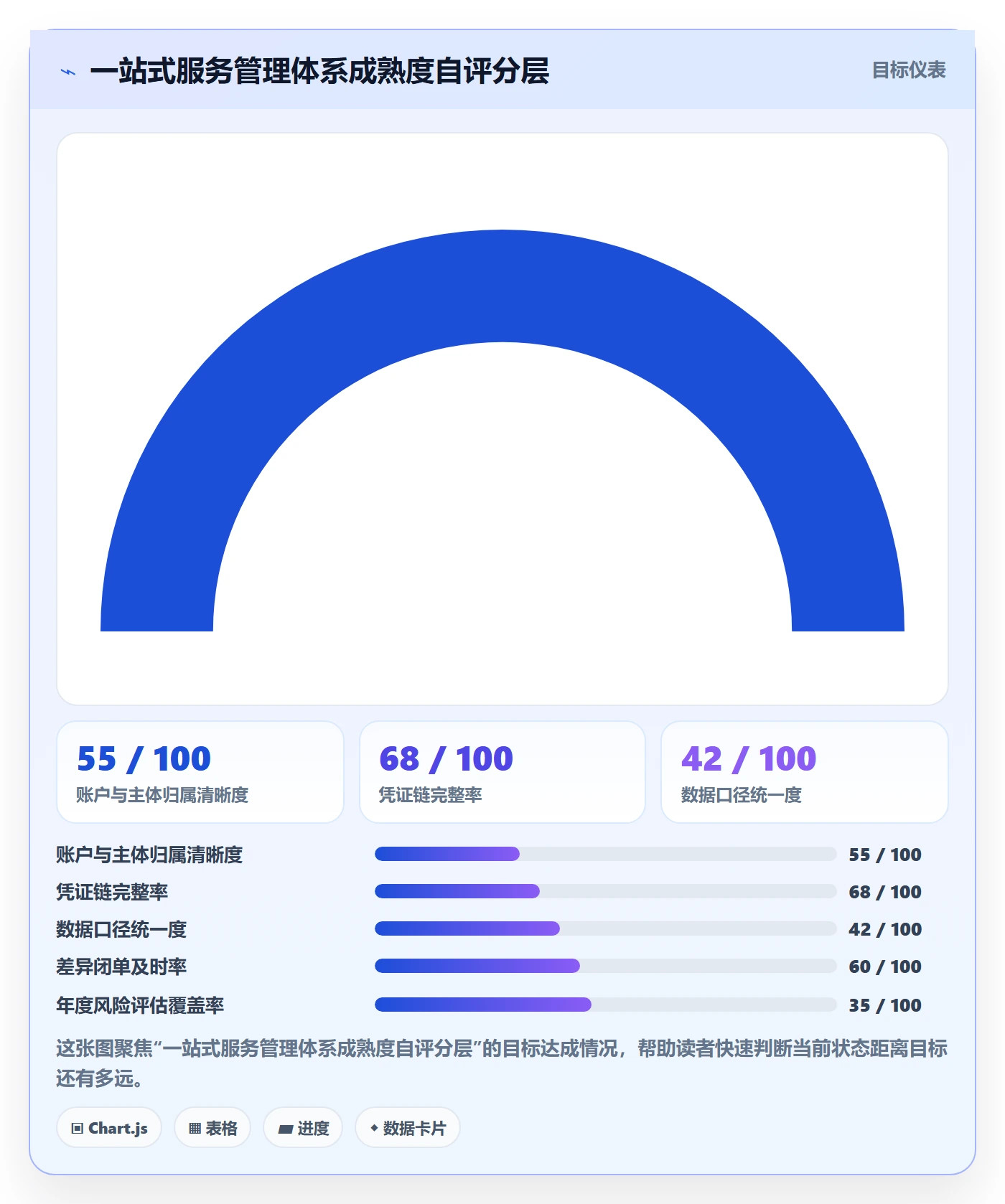Click the 年度风险评估覆盖率 progress bar

[x=606, y=1005]
